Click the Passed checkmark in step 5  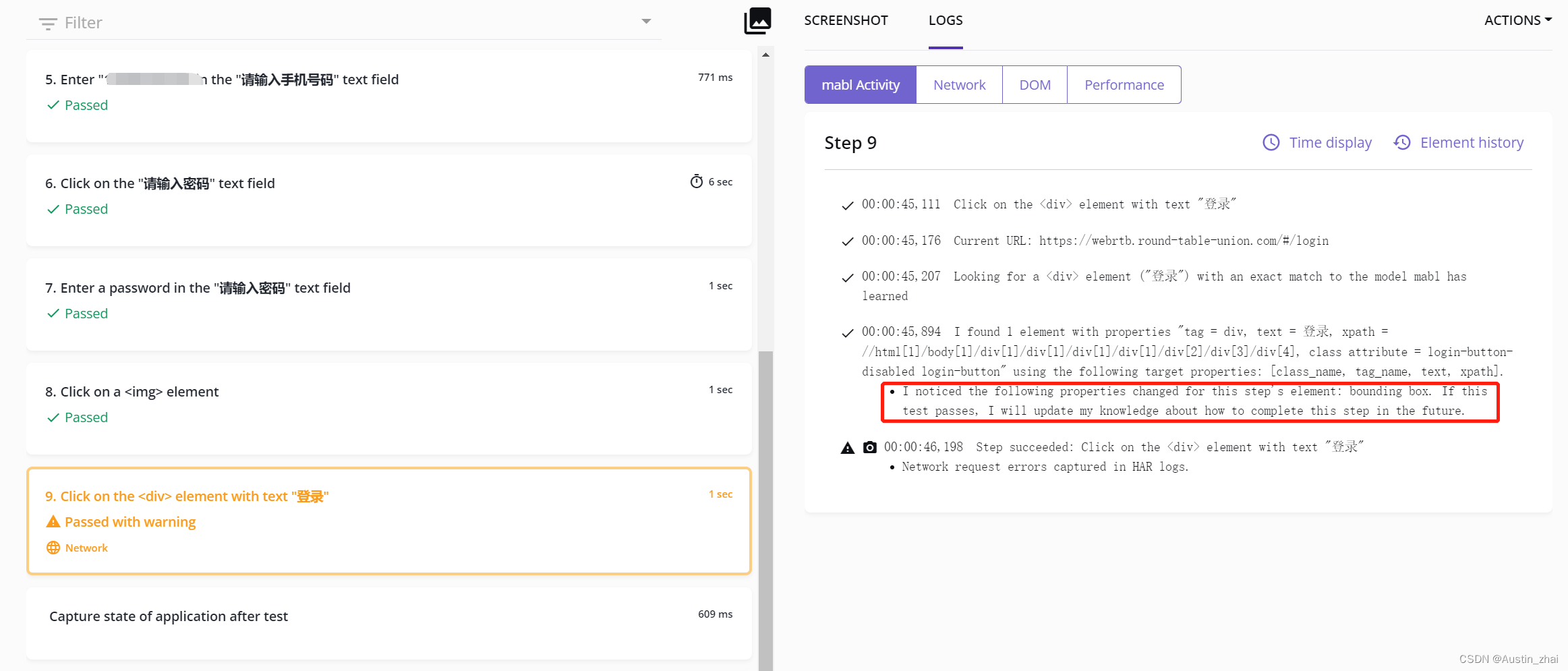(53, 105)
